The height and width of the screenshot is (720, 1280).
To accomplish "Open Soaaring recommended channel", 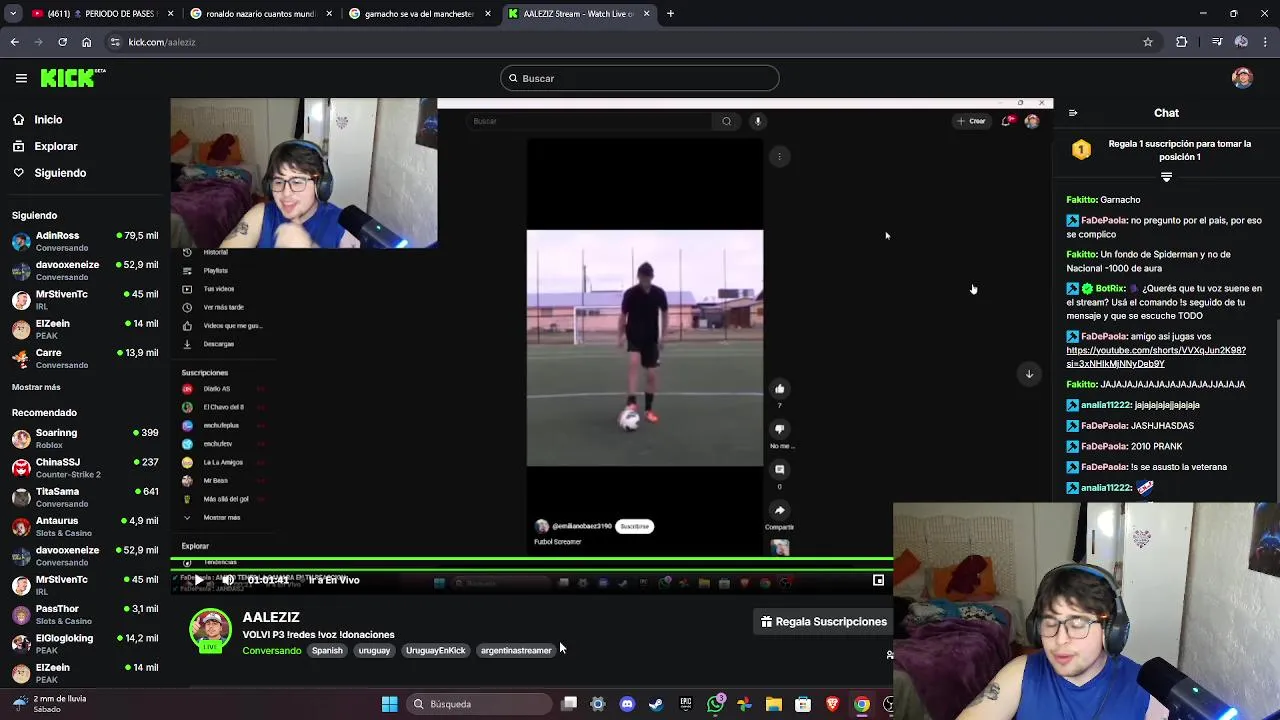I will (x=85, y=438).
